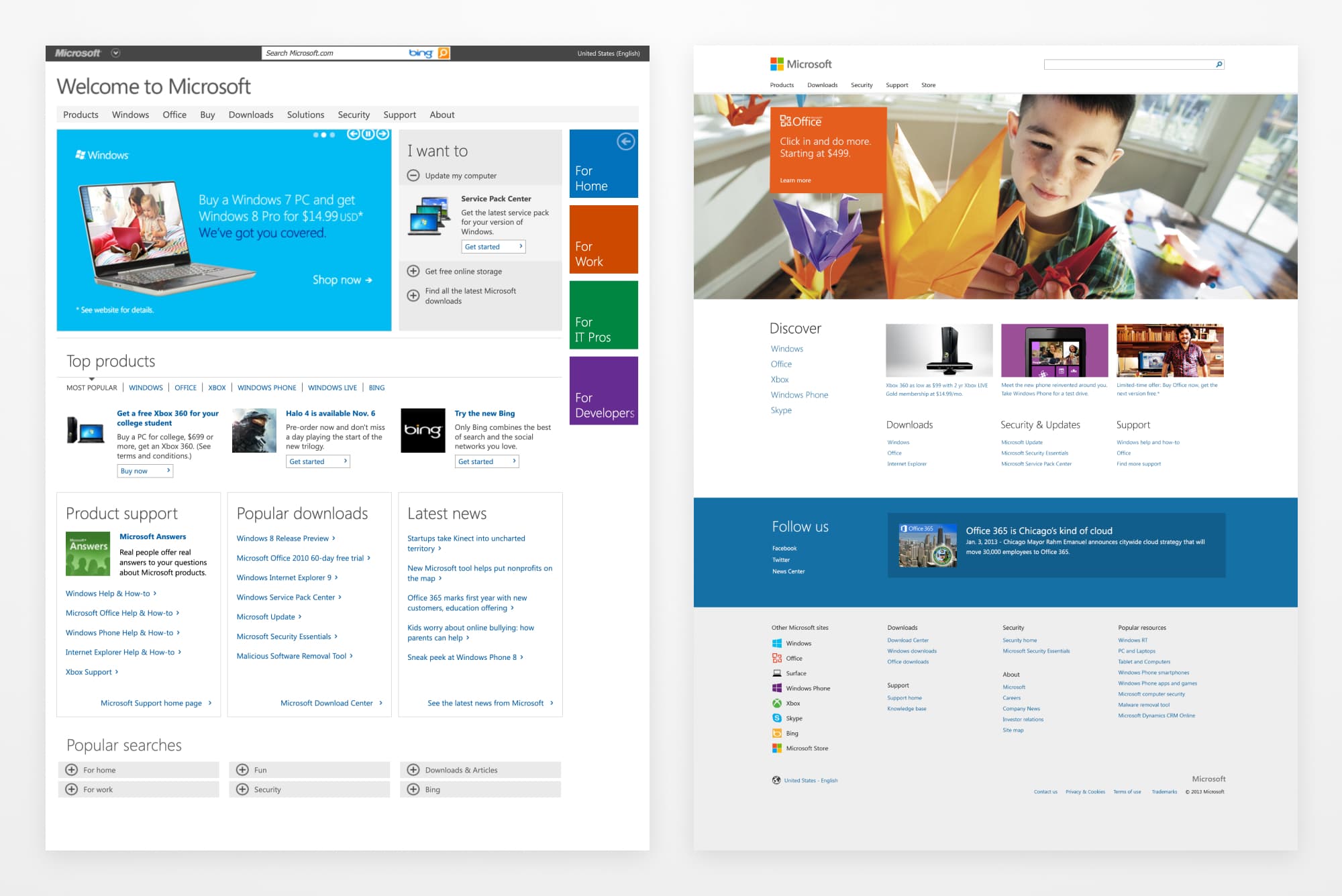
Task: Click the Xbox 360 console thumbnail
Action: tap(939, 350)
